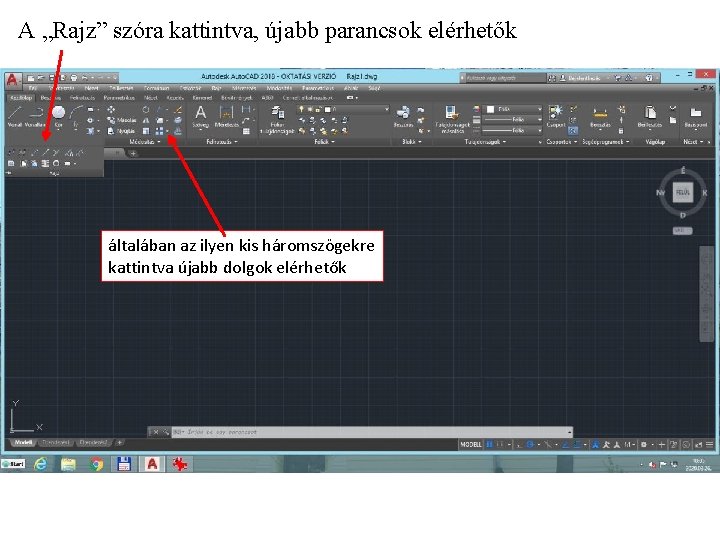Viewport: 720px width, 540px height.
Task: Switch to the Modell layout tab
Action: point(23,443)
